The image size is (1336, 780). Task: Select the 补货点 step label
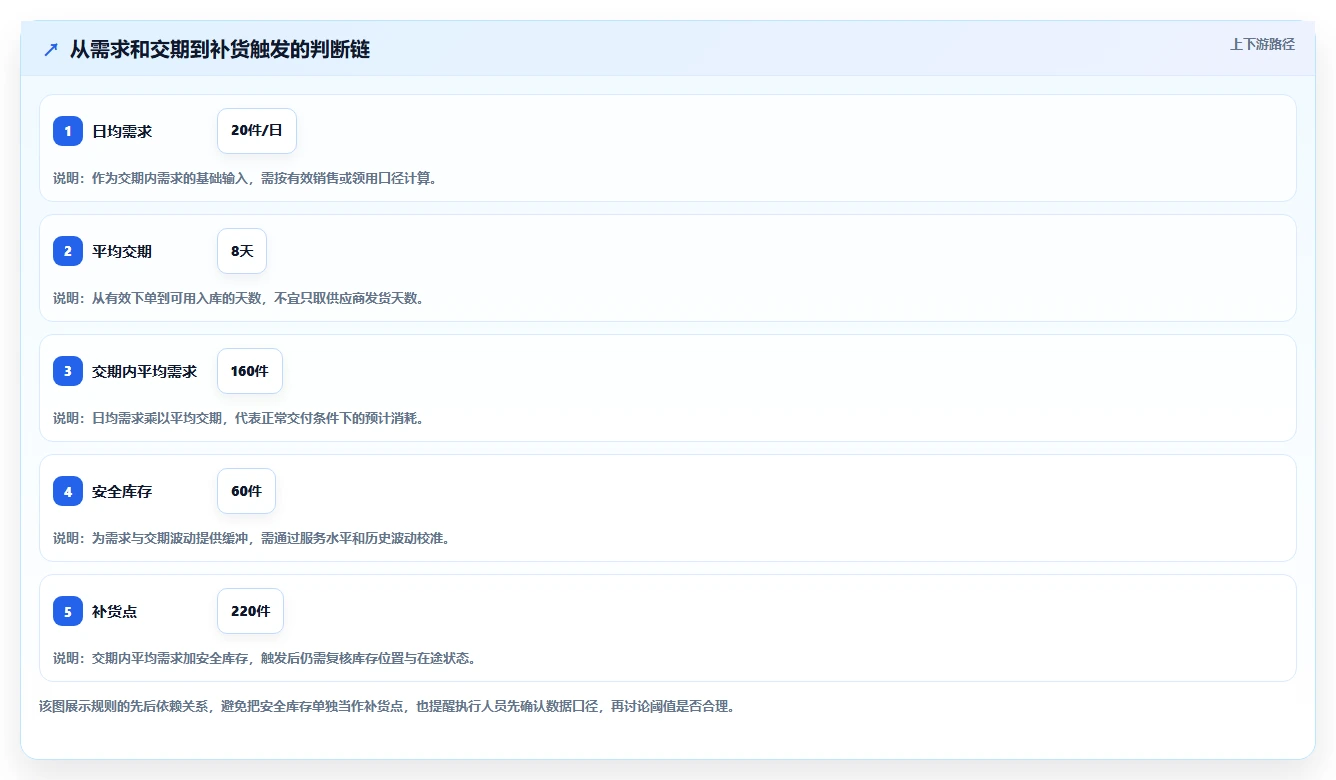point(115,611)
